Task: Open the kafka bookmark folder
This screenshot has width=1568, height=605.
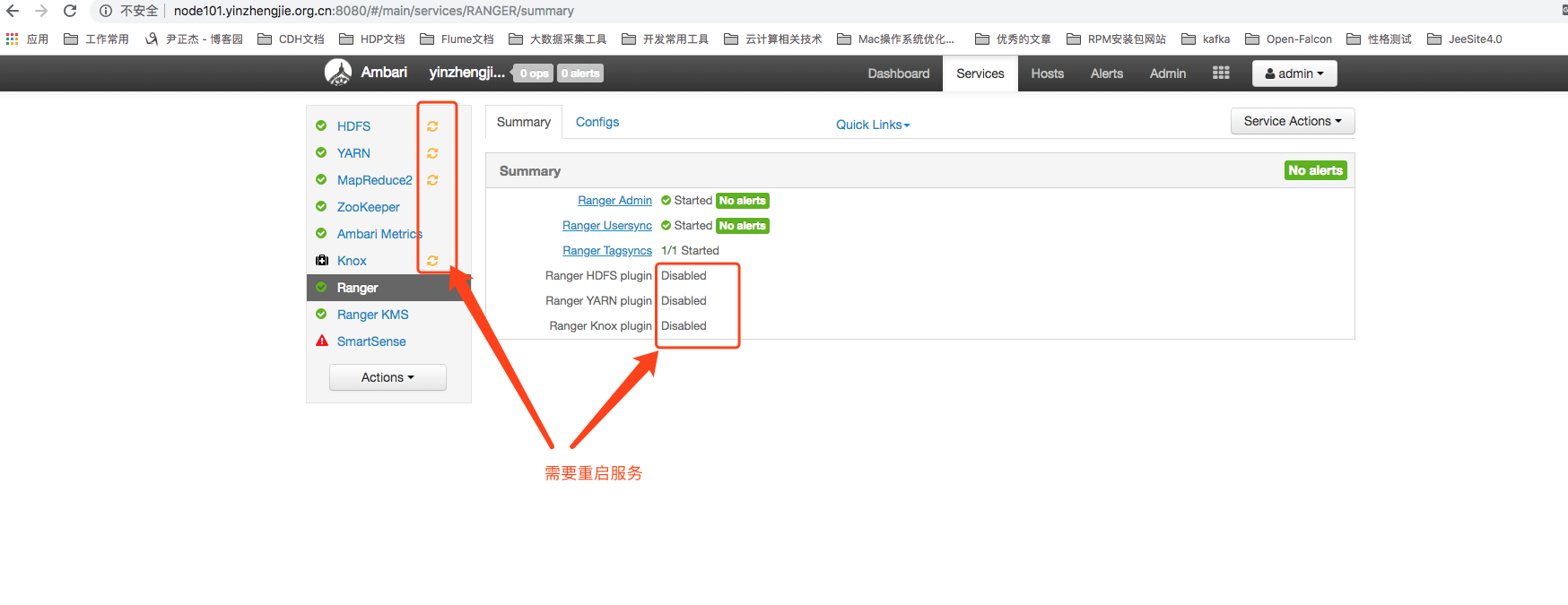Action: click(x=1206, y=39)
